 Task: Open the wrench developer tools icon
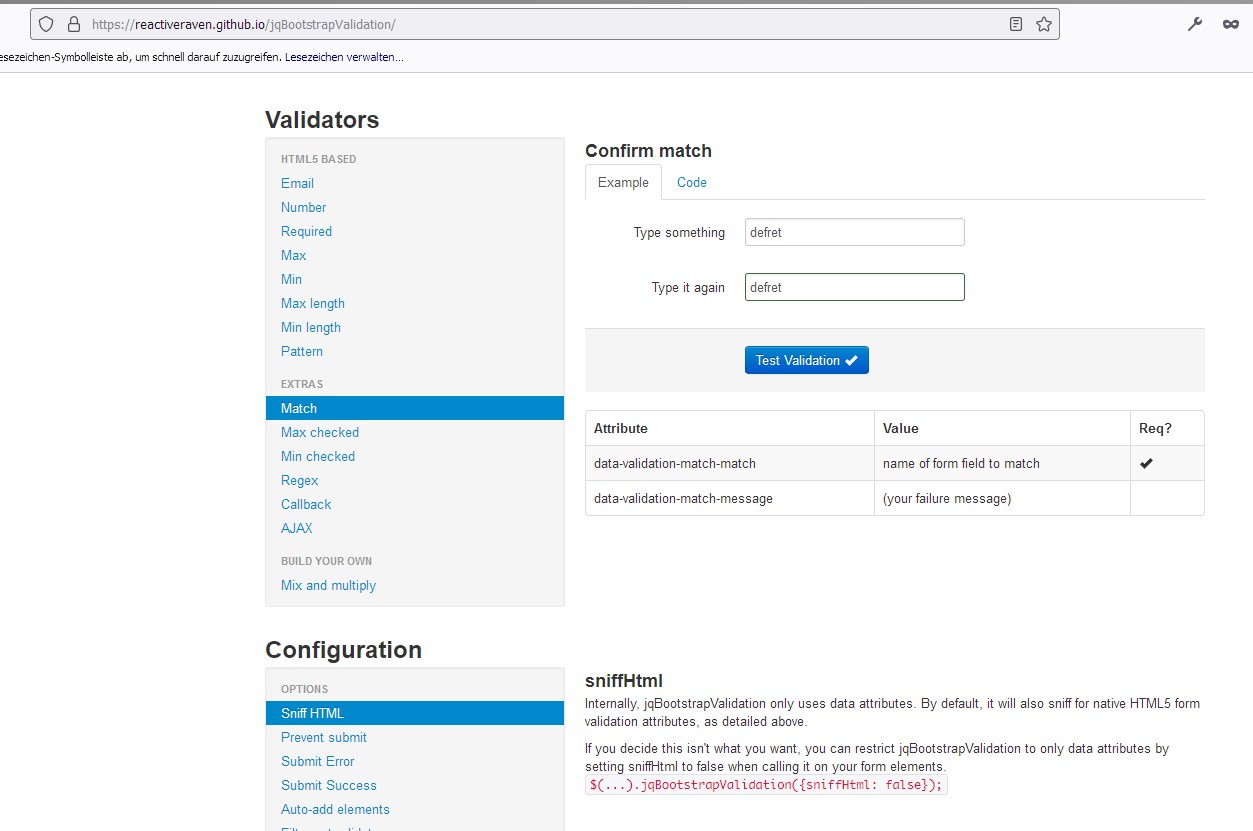click(1195, 24)
